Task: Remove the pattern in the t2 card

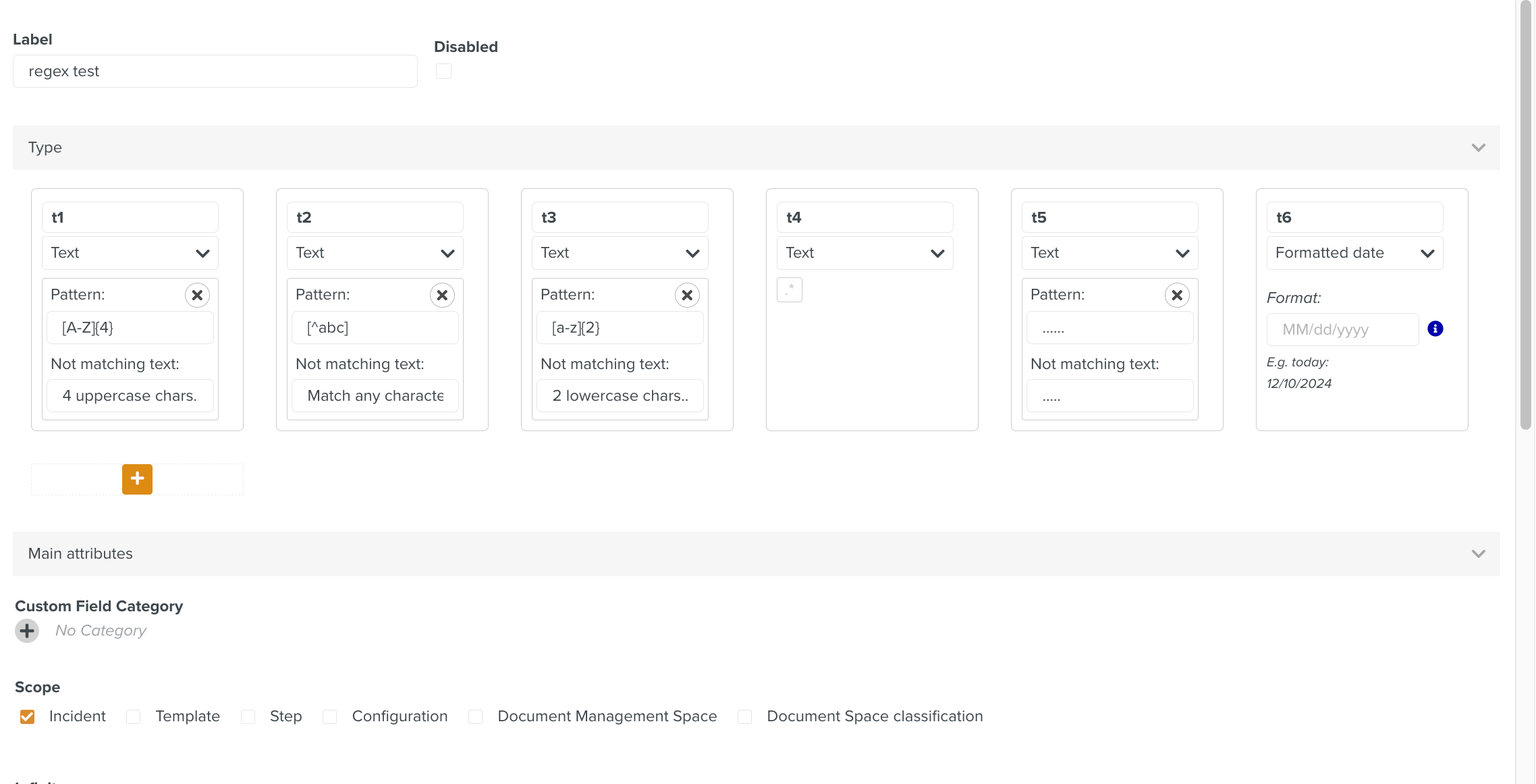Action: point(442,295)
